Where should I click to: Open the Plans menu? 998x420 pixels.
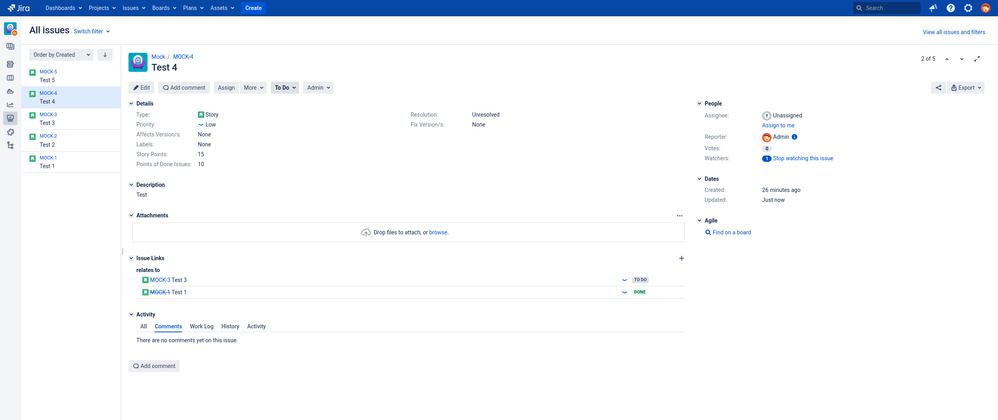pos(194,8)
